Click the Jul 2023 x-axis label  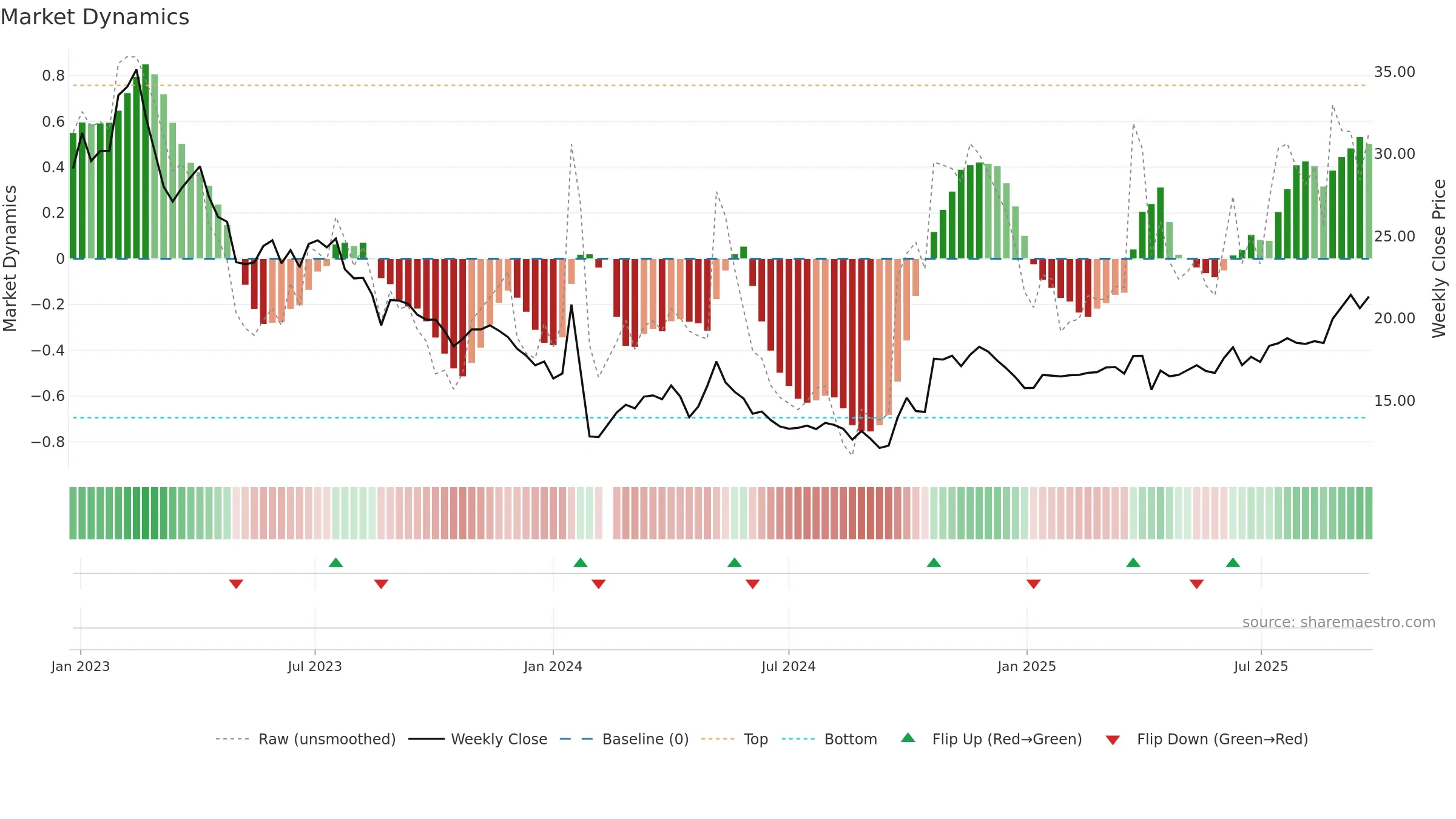point(315,666)
